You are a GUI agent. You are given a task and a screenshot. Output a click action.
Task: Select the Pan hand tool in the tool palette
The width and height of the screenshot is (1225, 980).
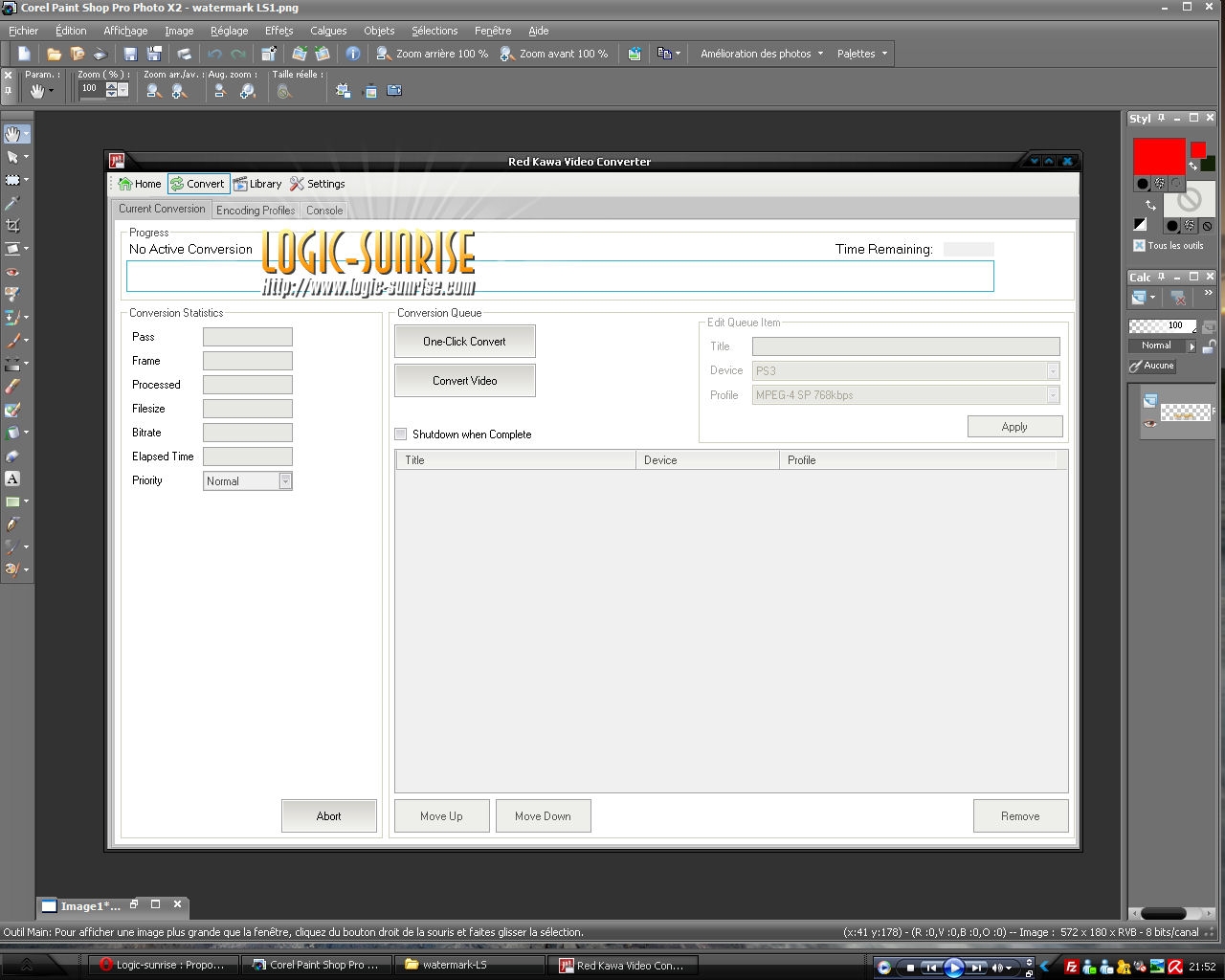pos(12,134)
